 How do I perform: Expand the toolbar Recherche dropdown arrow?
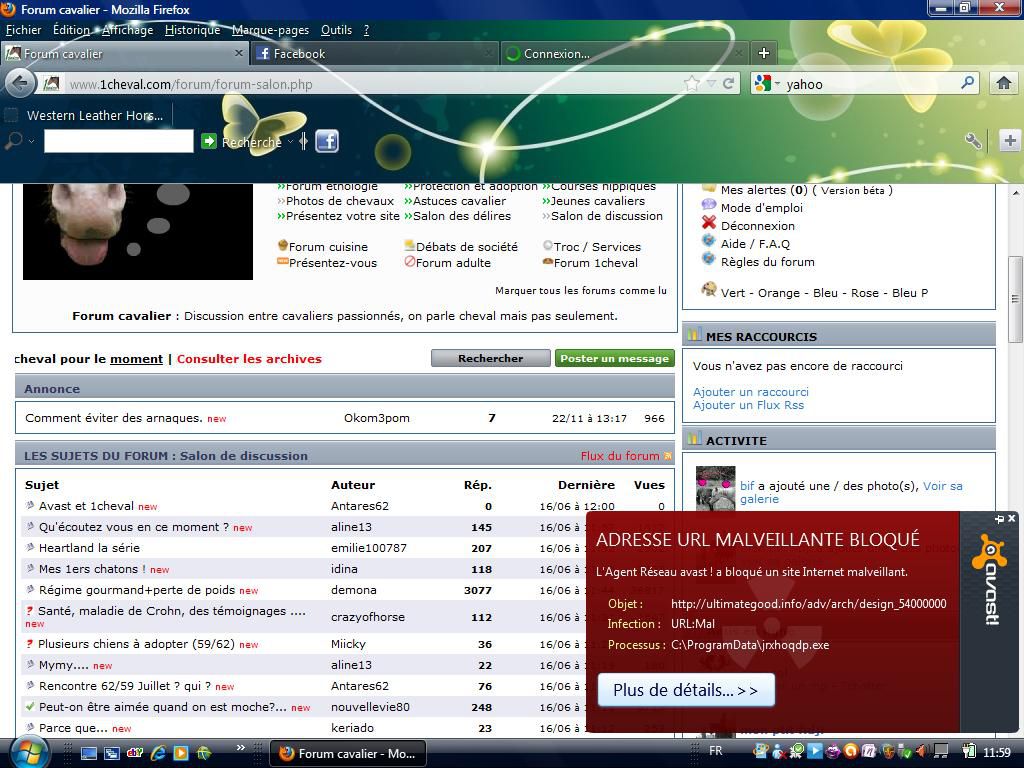coord(290,142)
